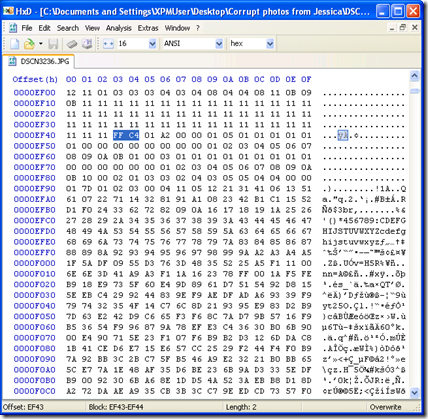Click last byte F0 in row 0000F0C0

306,391
